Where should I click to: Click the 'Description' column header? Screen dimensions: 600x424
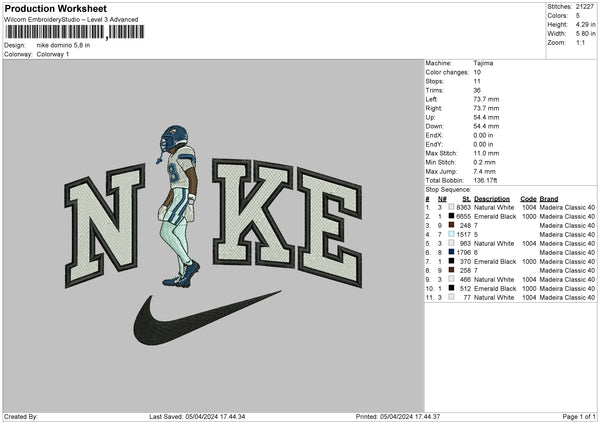point(492,199)
